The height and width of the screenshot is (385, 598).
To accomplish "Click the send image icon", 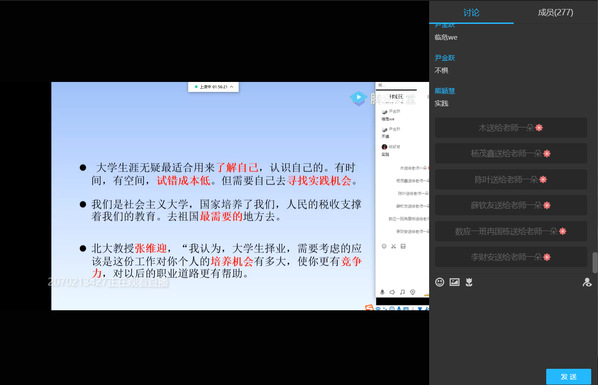I will tap(454, 282).
